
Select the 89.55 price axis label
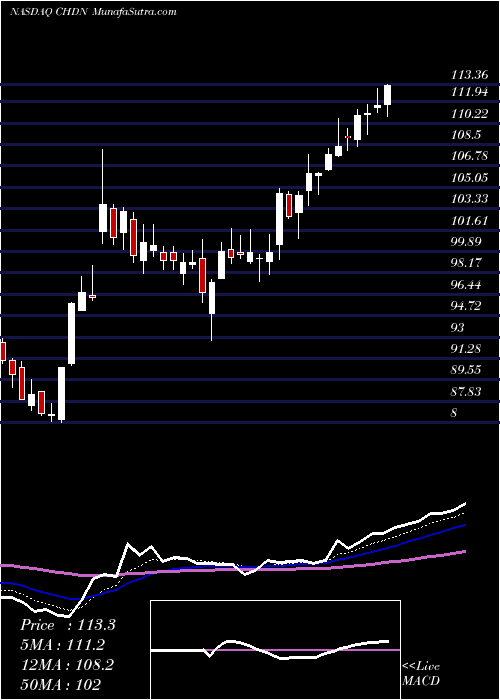tap(467, 370)
